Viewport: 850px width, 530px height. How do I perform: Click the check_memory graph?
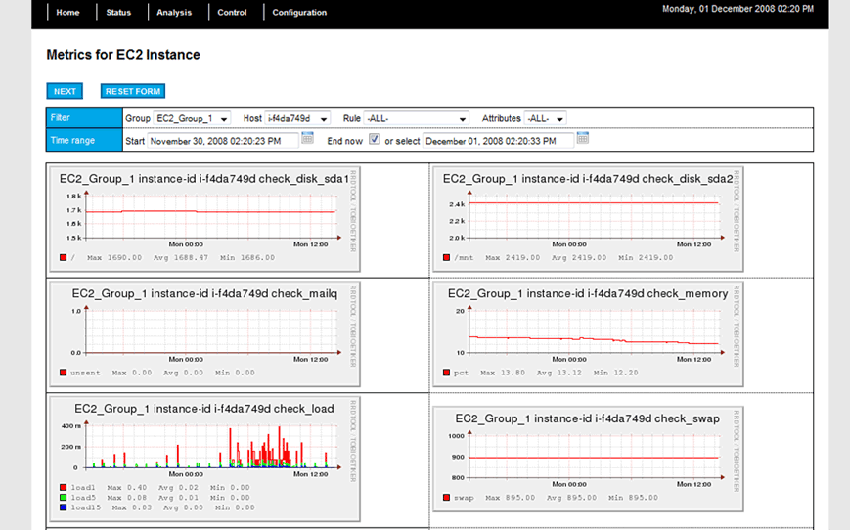pos(588,334)
